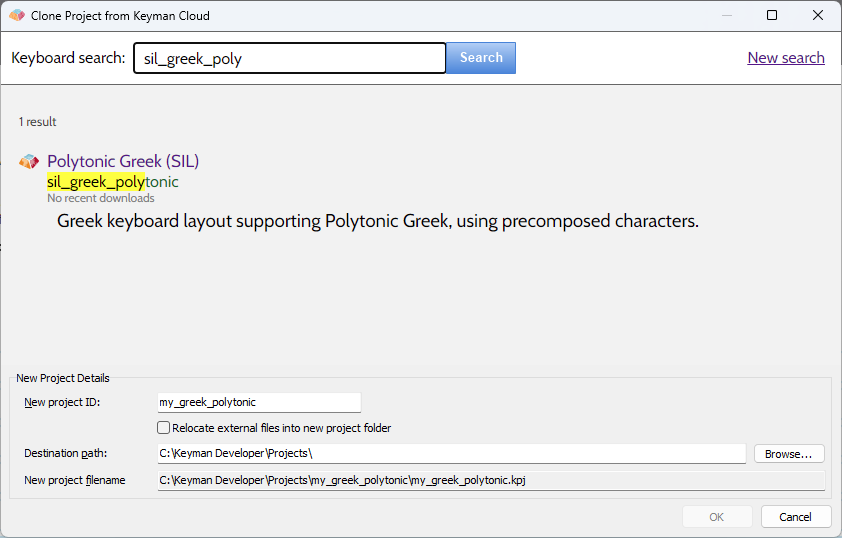Edit the New project ID field
Image resolution: width=842 pixels, height=538 pixels.
click(259, 402)
